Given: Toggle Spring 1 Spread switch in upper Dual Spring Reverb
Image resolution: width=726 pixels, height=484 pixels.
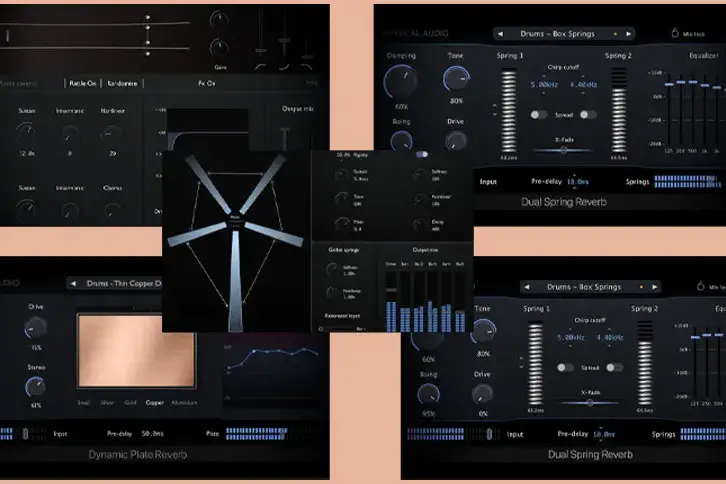Looking at the screenshot, I should pyautogui.click(x=538, y=114).
